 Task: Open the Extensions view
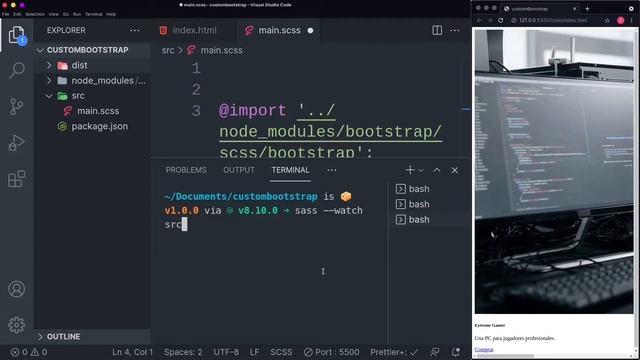click(17, 179)
